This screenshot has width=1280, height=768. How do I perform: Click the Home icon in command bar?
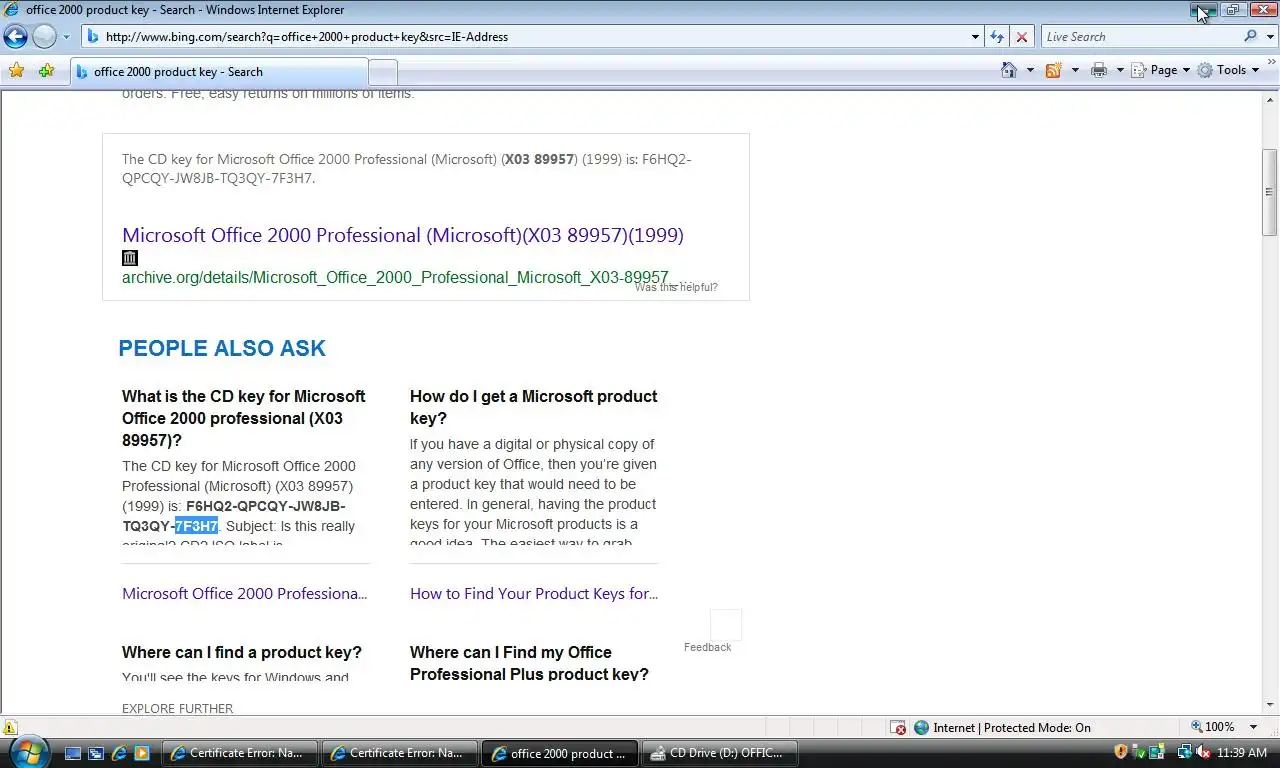click(1009, 70)
